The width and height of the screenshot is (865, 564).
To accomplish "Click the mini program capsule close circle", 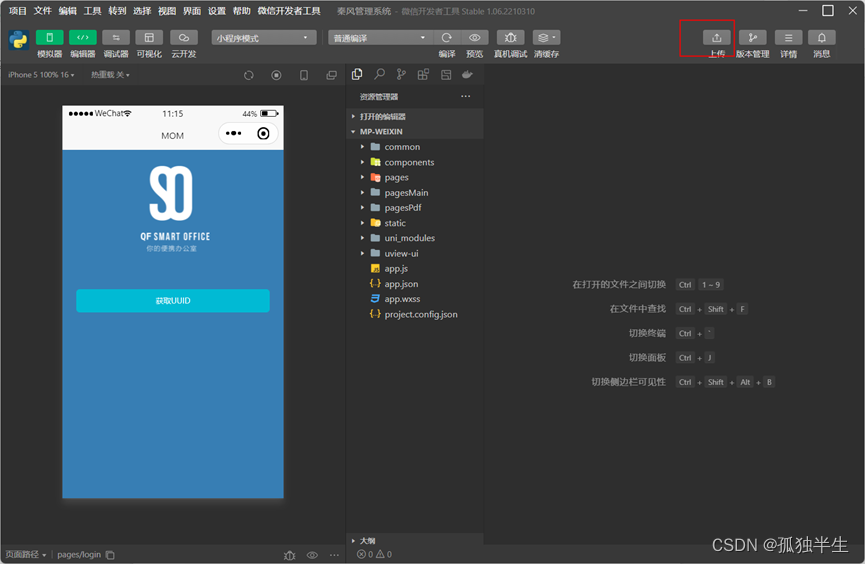I will [x=263, y=133].
